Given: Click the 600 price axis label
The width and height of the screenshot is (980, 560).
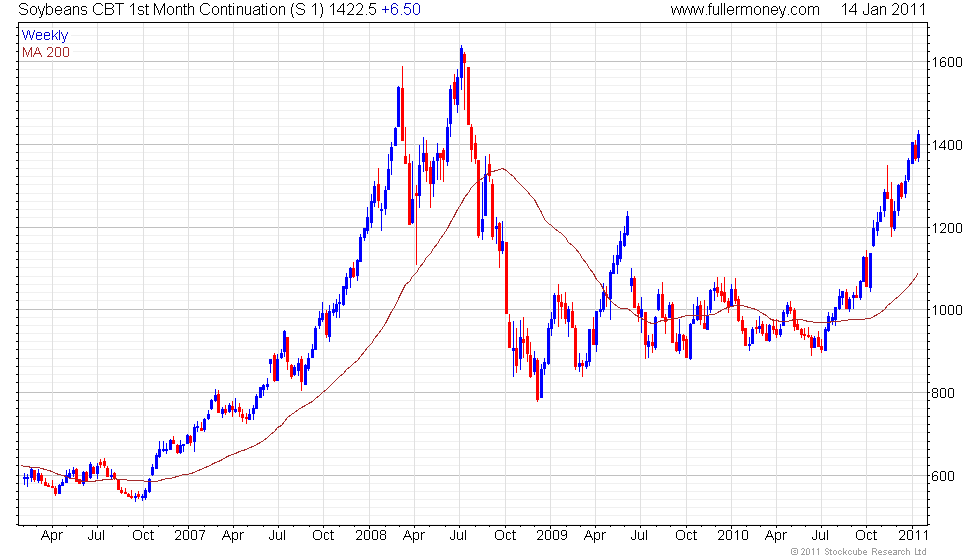Looking at the screenshot, I should click(942, 476).
